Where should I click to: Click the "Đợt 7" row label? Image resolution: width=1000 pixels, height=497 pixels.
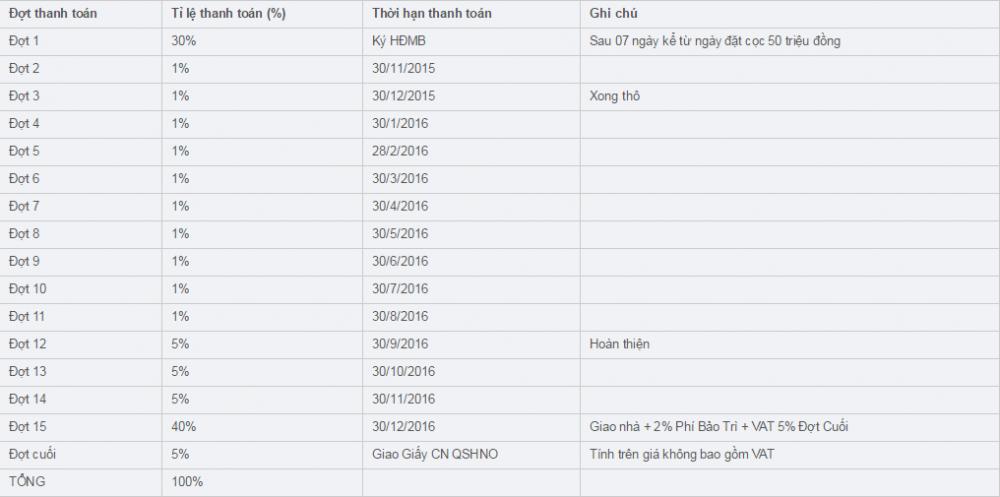(25, 206)
